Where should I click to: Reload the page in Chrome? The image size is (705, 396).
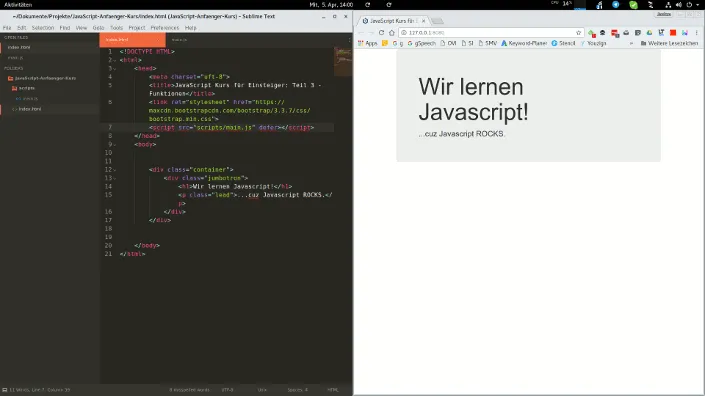(381, 33)
